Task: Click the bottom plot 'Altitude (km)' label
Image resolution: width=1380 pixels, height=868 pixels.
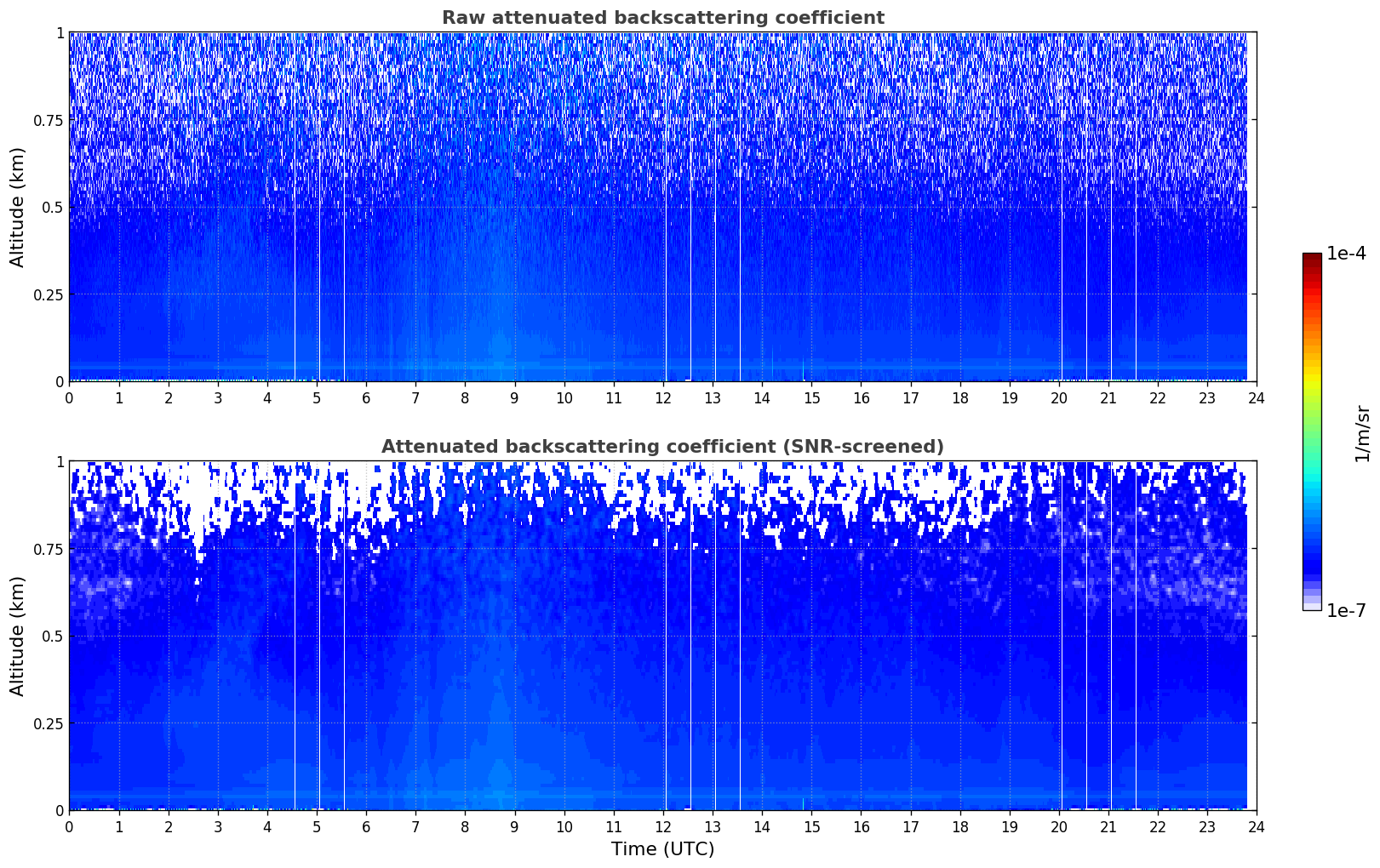Action: pyautogui.click(x=18, y=636)
